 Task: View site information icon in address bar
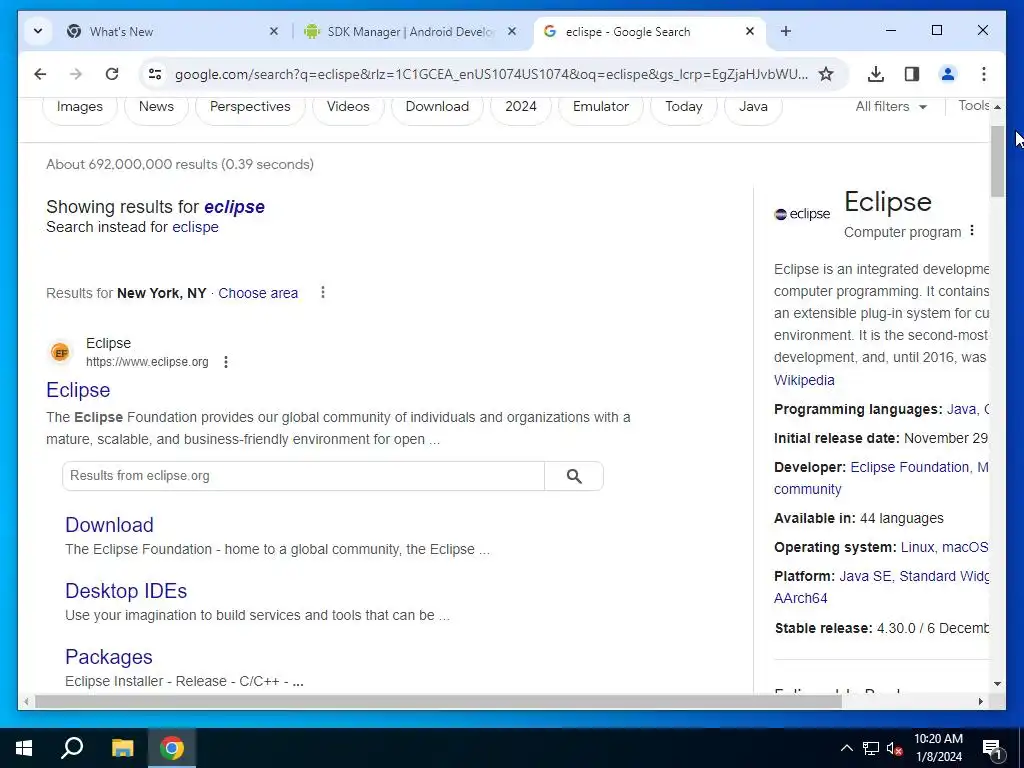(155, 74)
